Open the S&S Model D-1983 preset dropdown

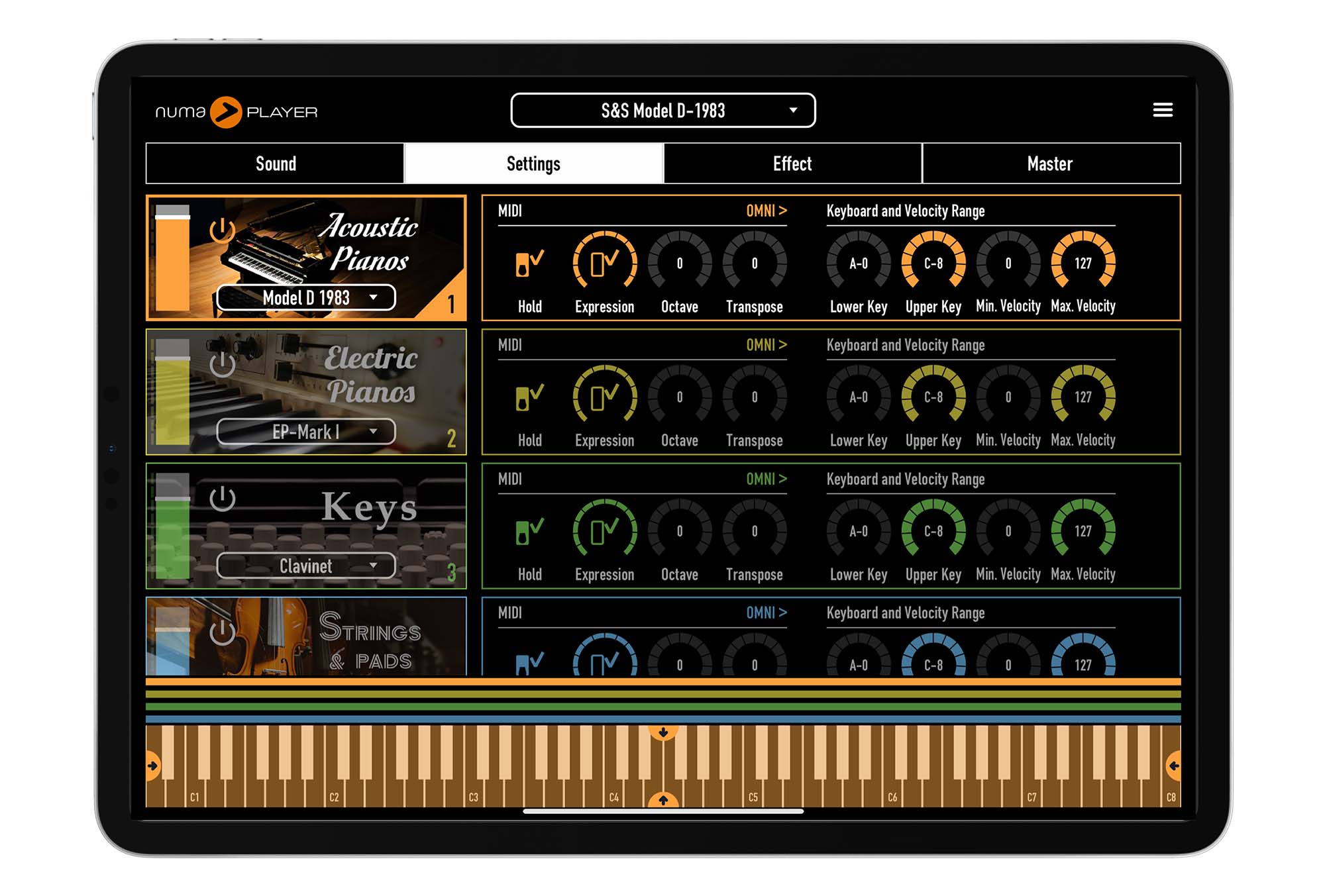pyautogui.click(x=662, y=111)
